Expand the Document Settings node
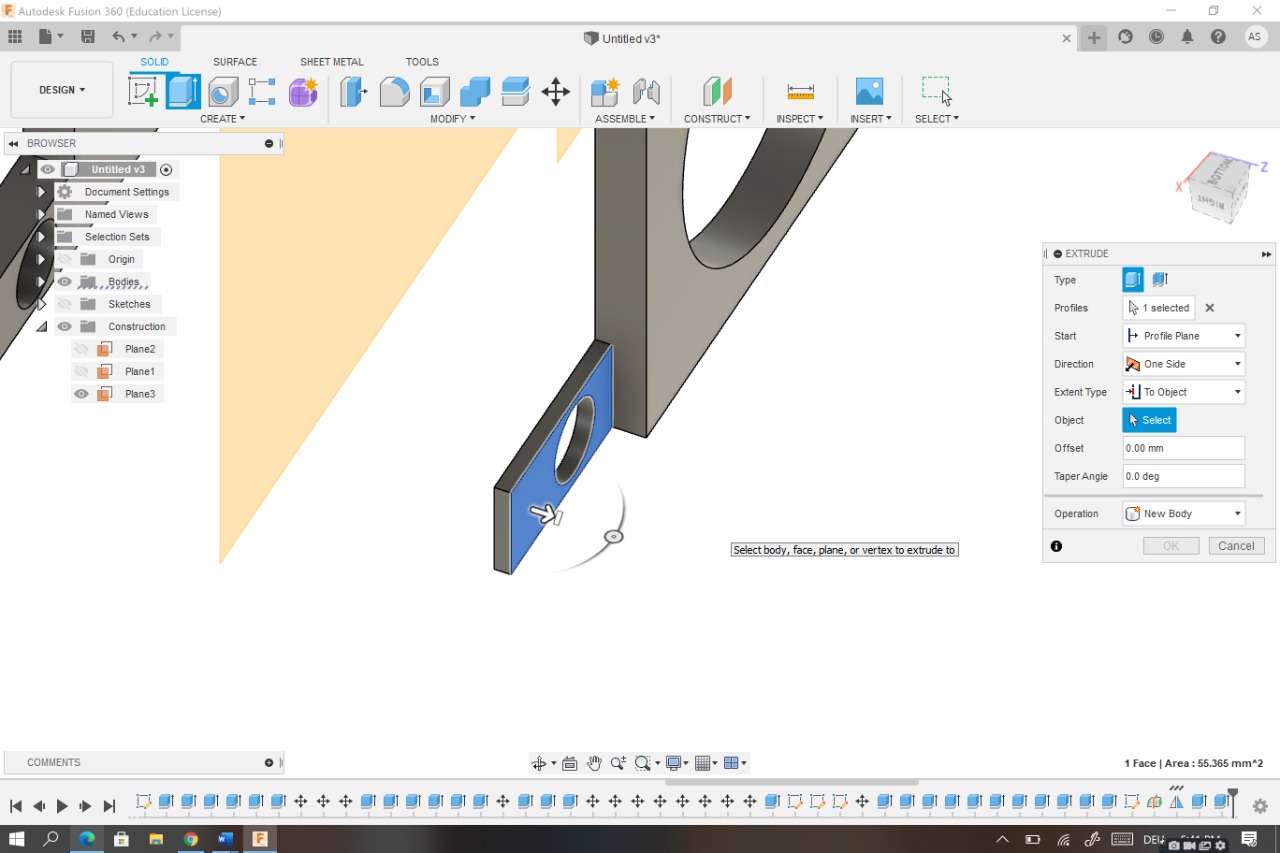The height and width of the screenshot is (853, 1280). point(42,192)
